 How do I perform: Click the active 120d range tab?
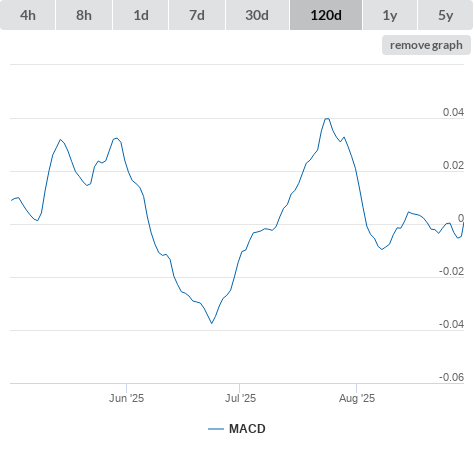pos(326,15)
